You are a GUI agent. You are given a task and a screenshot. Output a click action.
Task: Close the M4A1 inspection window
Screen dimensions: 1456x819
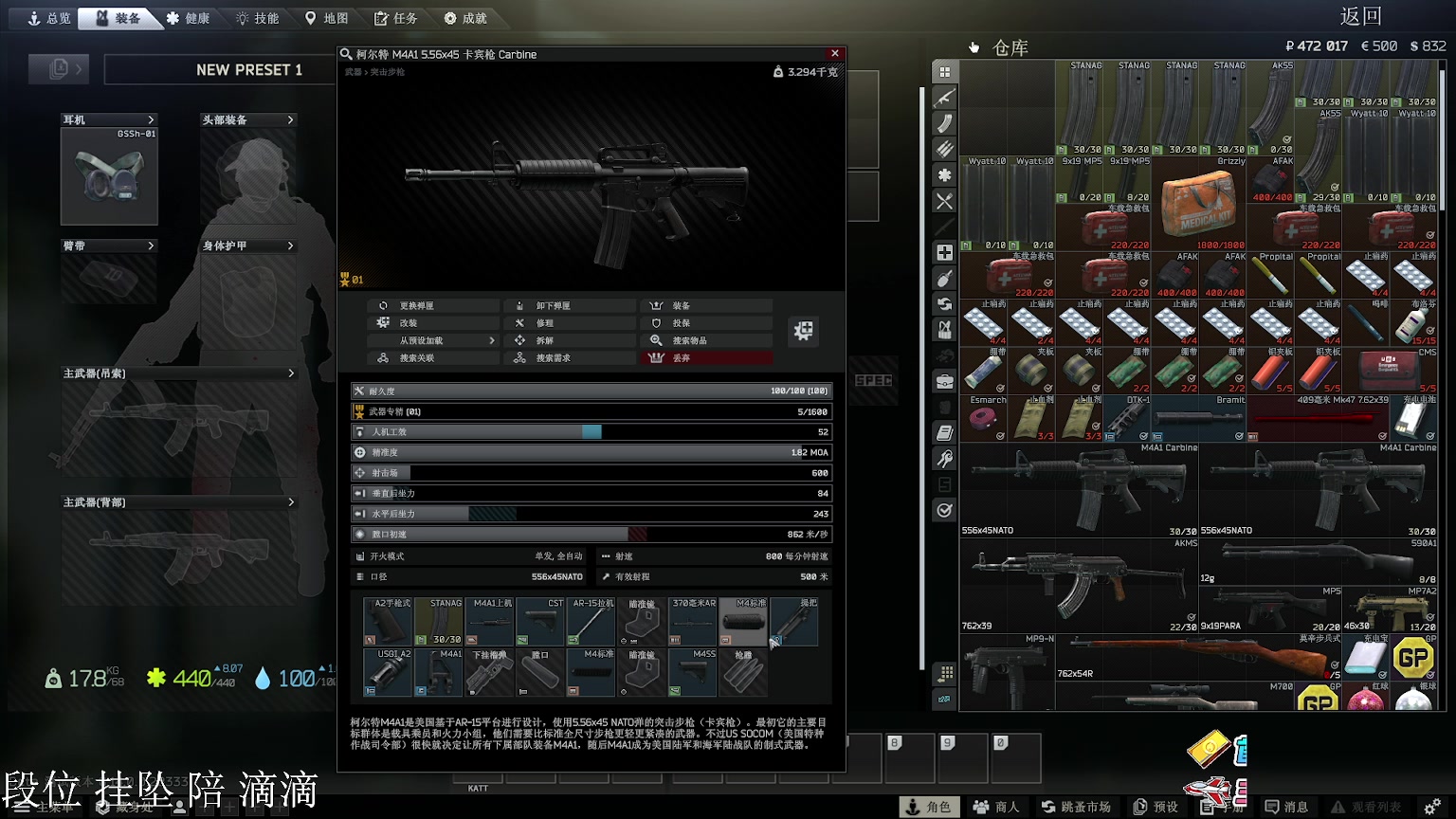[834, 54]
